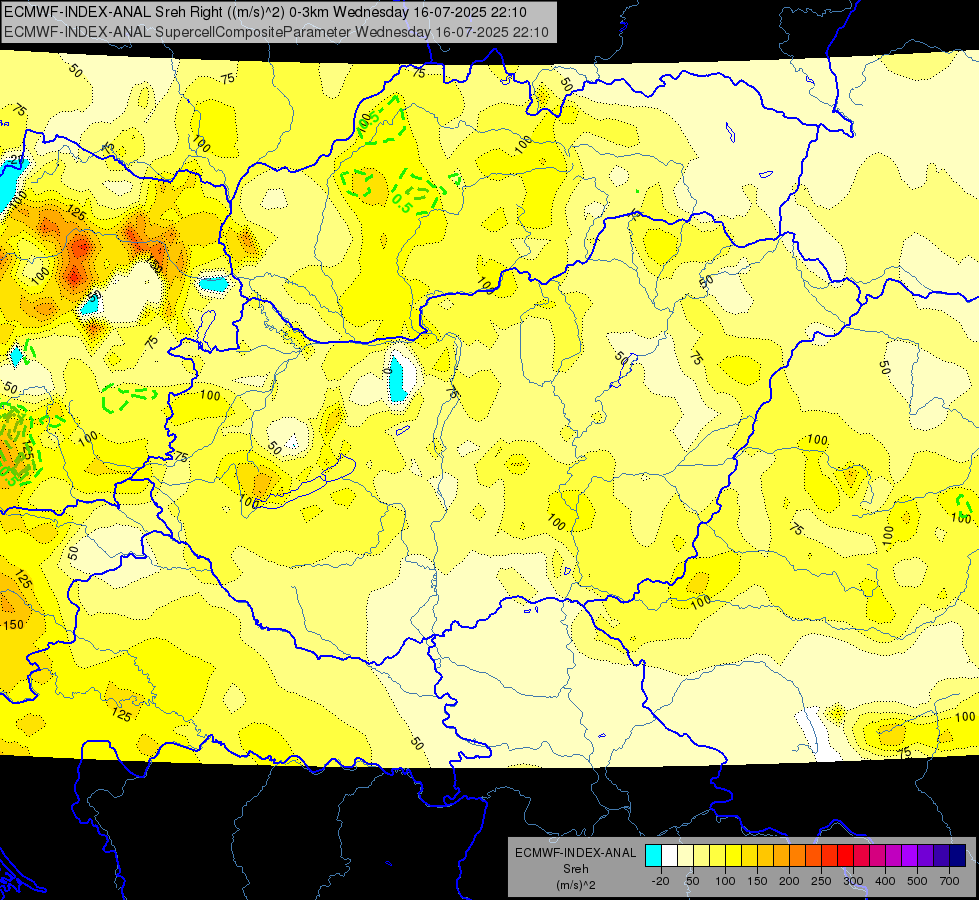
Task: Click the 'Sreh Right 0-3km' title line
Action: [265, 12]
